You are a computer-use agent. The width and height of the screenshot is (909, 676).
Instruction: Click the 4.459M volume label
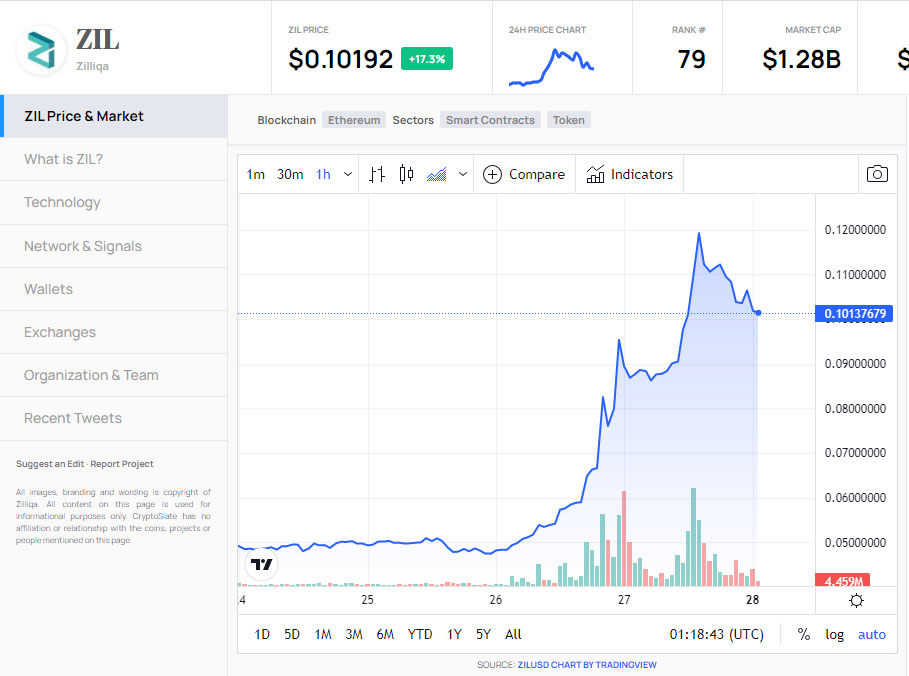point(842,580)
